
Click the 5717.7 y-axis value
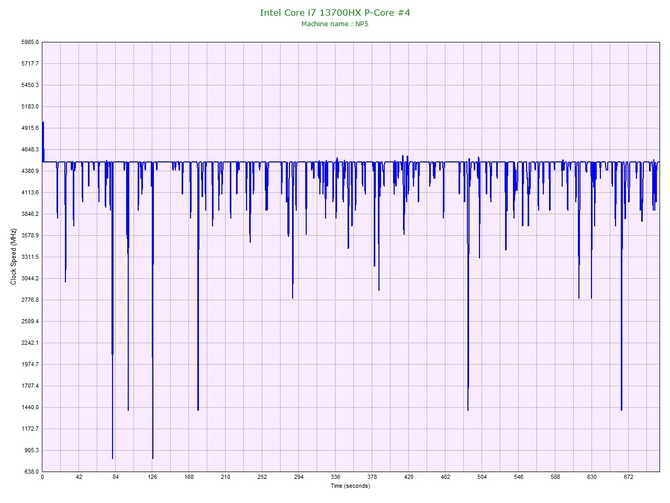(x=30, y=64)
